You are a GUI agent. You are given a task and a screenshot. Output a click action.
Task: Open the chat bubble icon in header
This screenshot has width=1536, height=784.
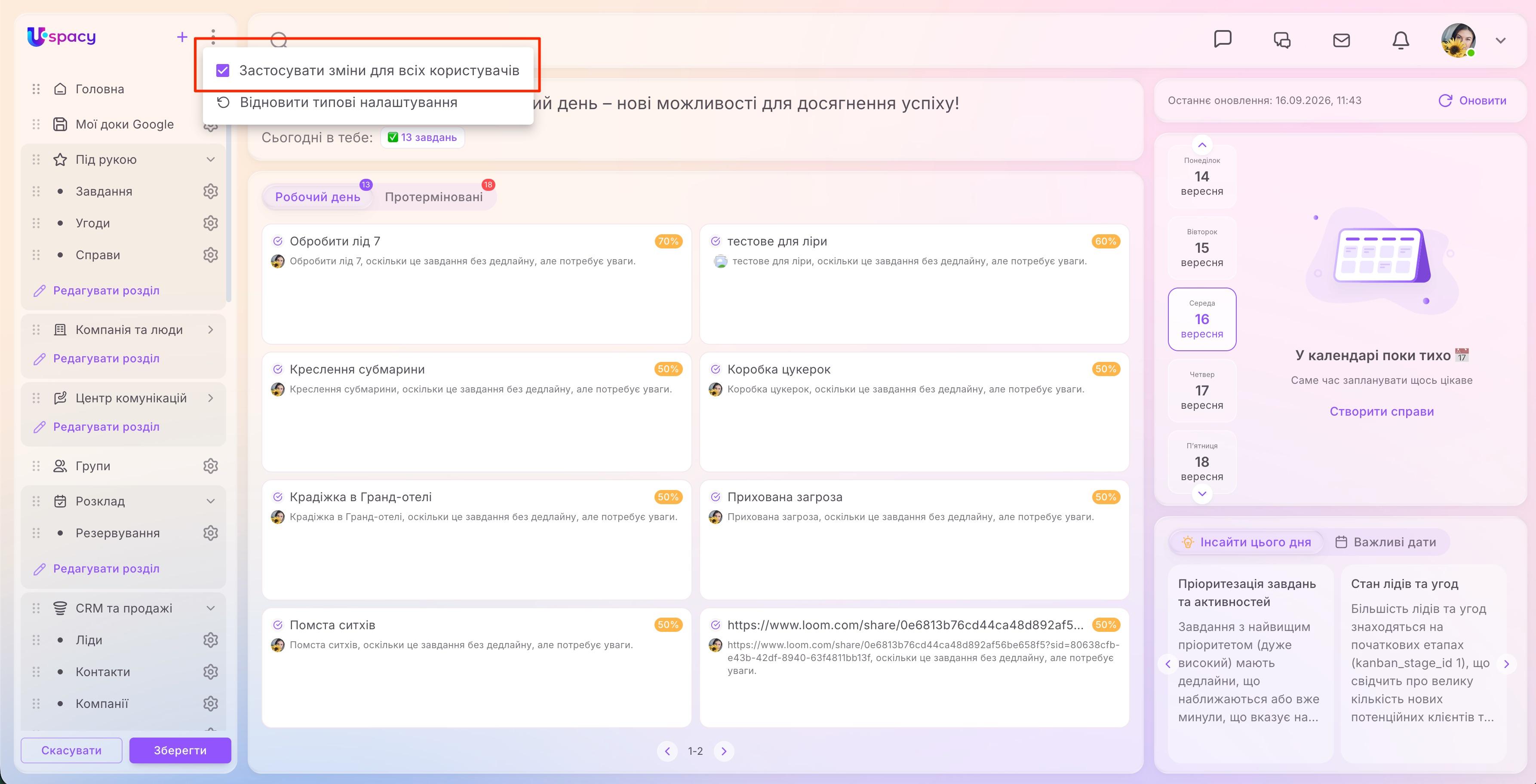pos(1223,40)
